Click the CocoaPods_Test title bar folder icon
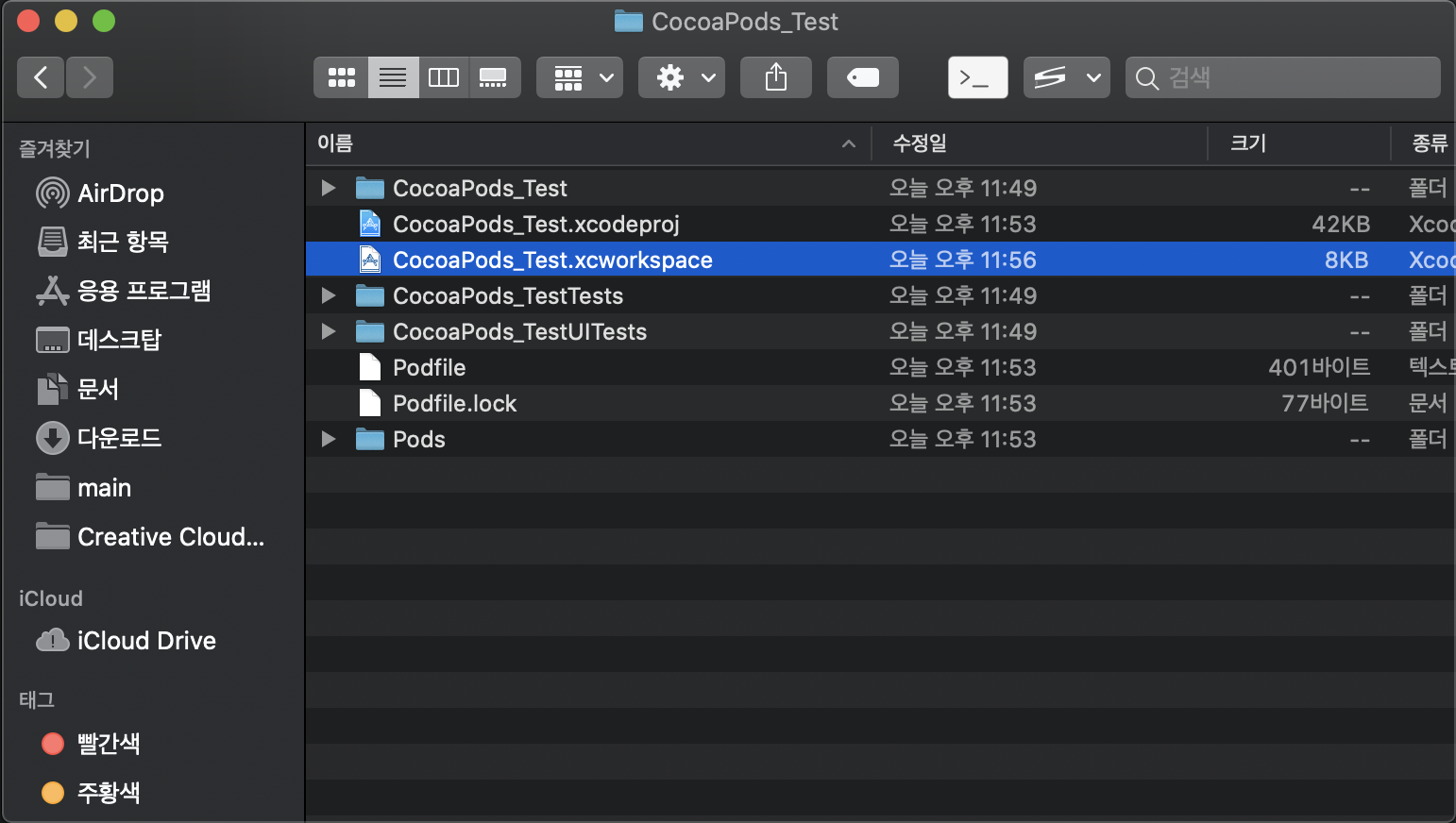Screen dimensions: 1456x823 point(628,21)
